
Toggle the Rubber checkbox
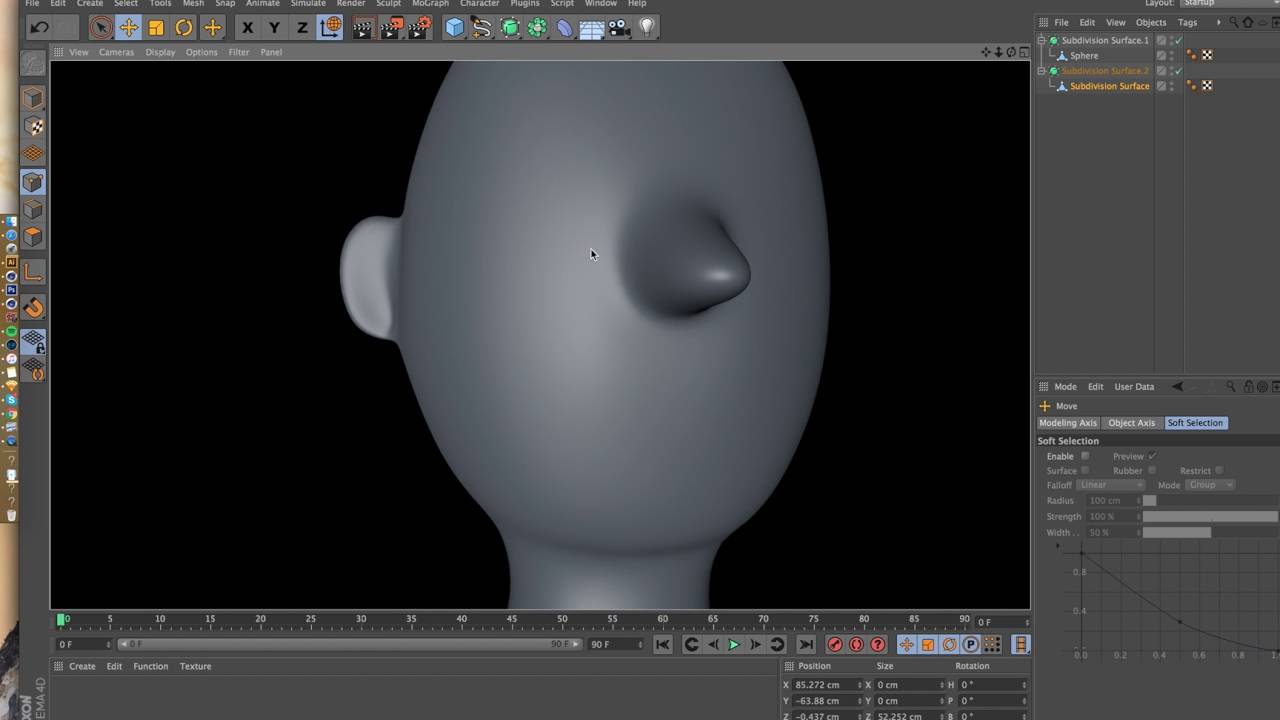(1152, 470)
